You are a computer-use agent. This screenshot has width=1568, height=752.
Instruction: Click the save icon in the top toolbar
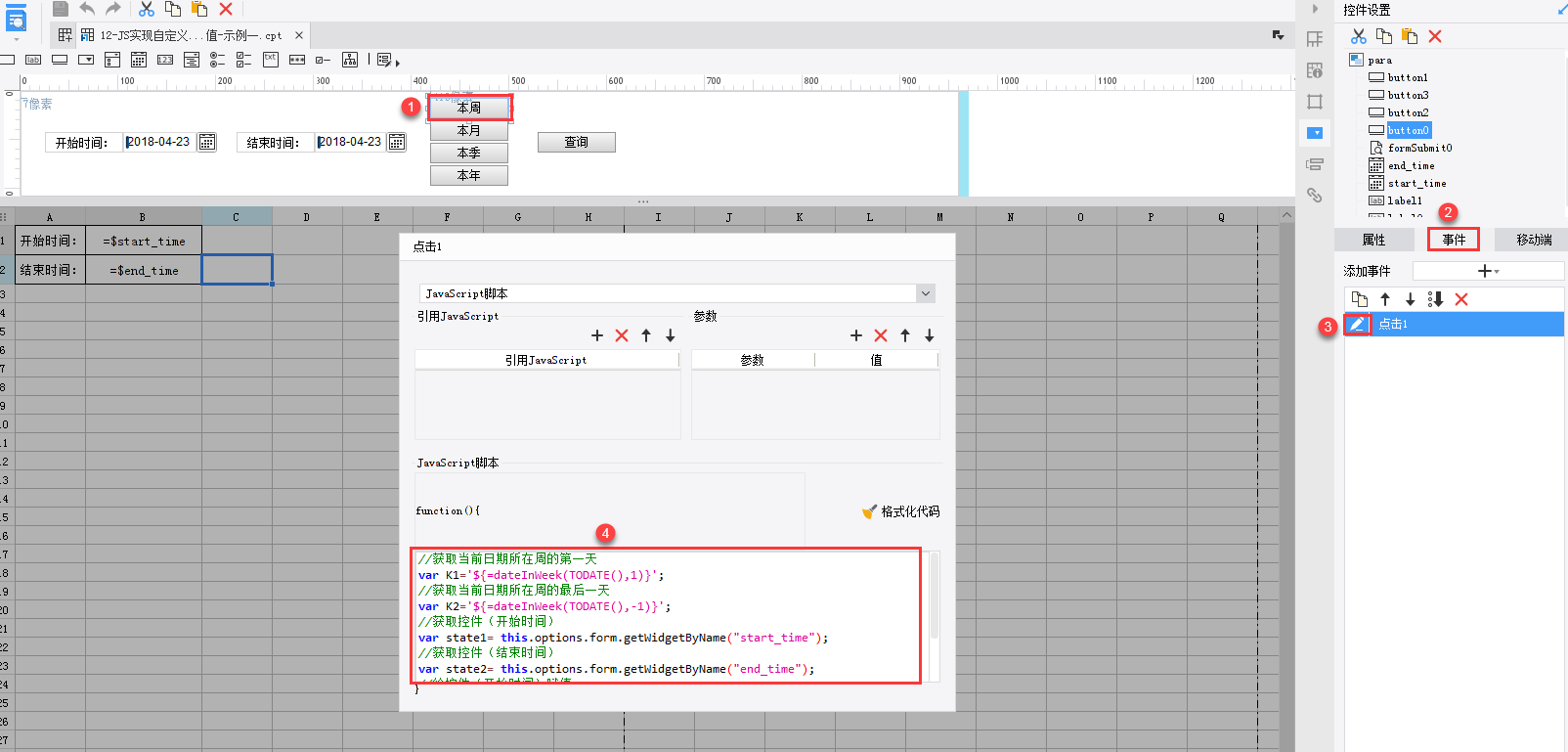[x=61, y=9]
